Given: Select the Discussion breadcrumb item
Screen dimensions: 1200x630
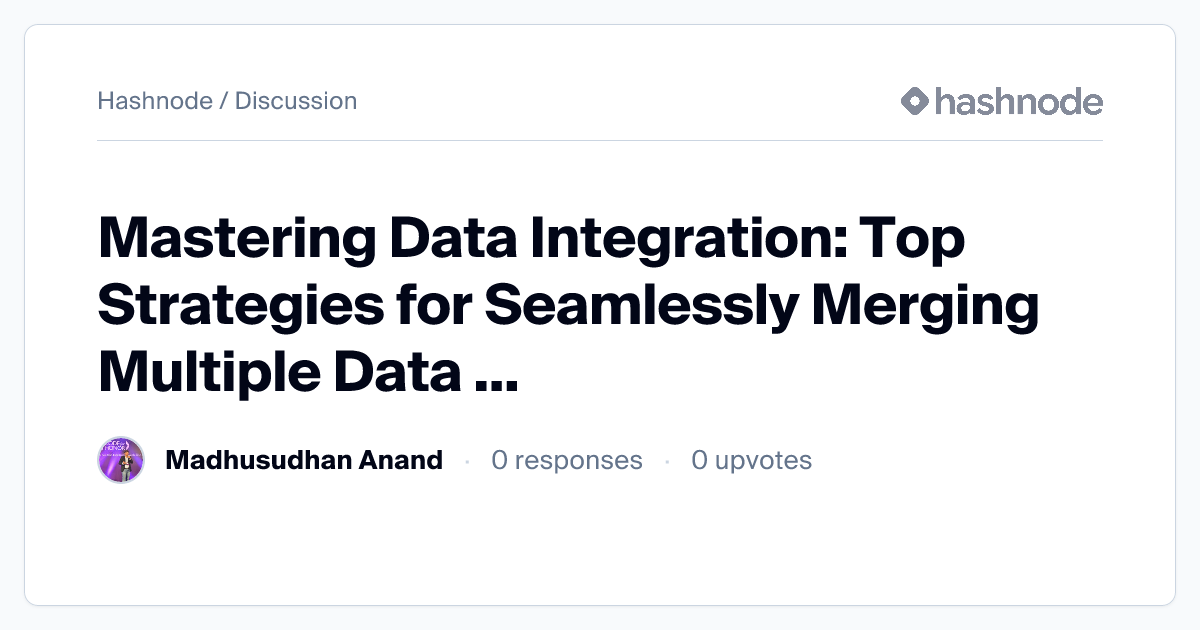Looking at the screenshot, I should [x=296, y=101].
